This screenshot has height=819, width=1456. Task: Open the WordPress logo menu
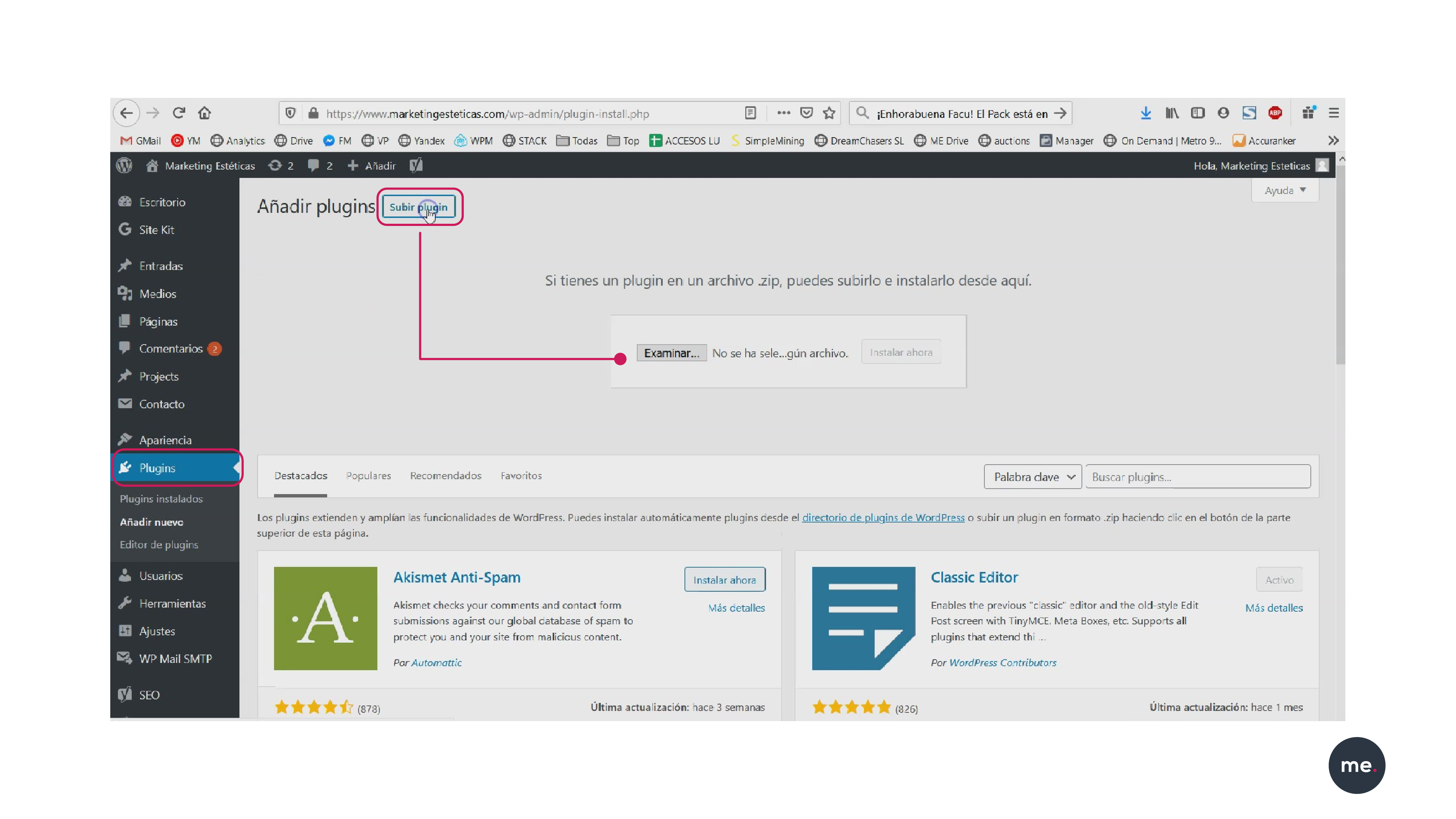[x=124, y=166]
